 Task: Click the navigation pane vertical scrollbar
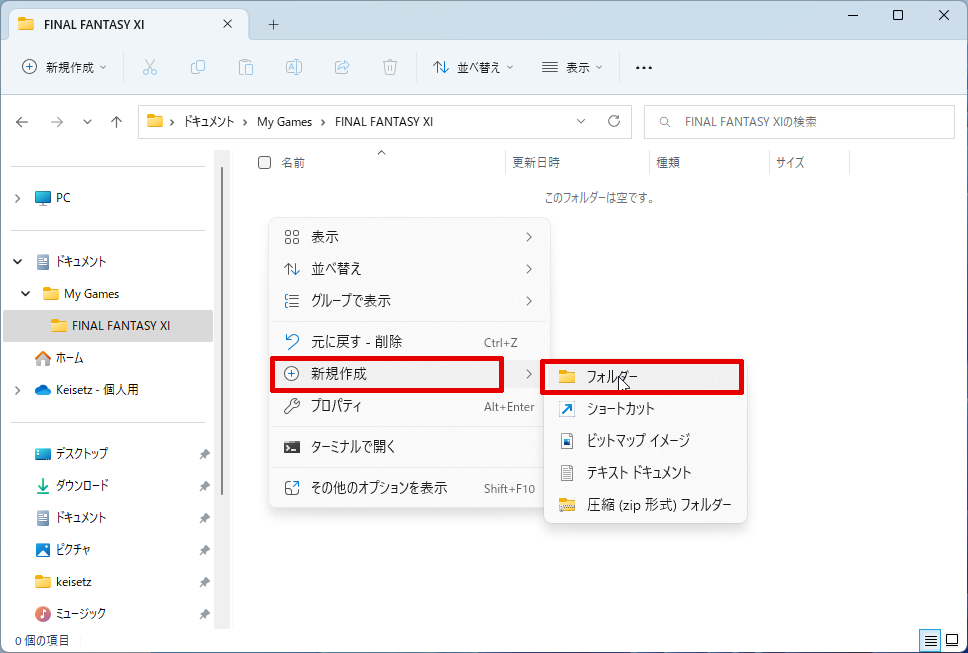pyautogui.click(x=222, y=330)
